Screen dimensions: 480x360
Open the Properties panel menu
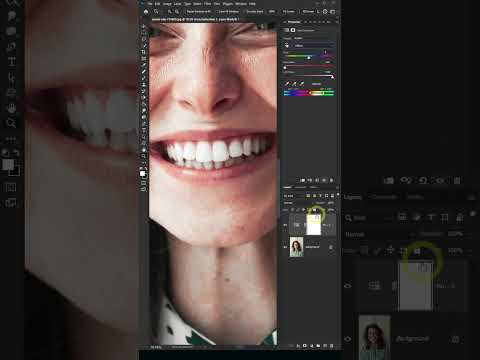point(337,22)
